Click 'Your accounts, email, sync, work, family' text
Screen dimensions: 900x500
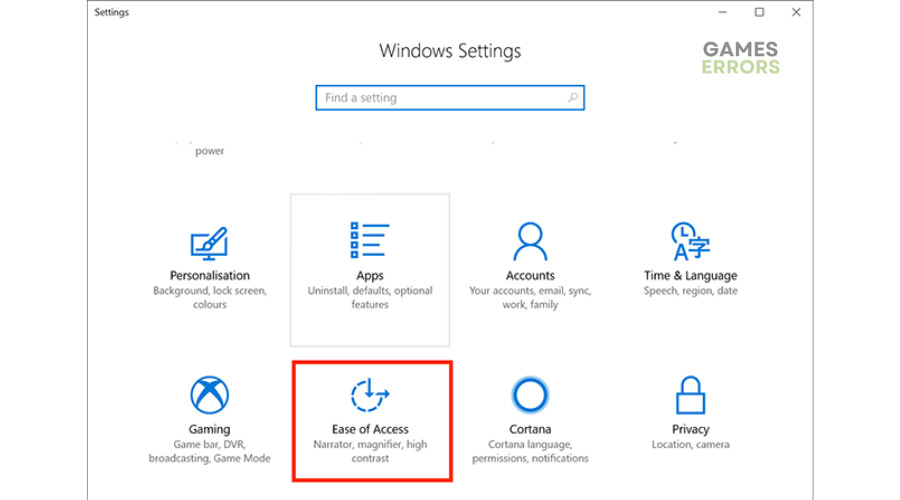530,297
